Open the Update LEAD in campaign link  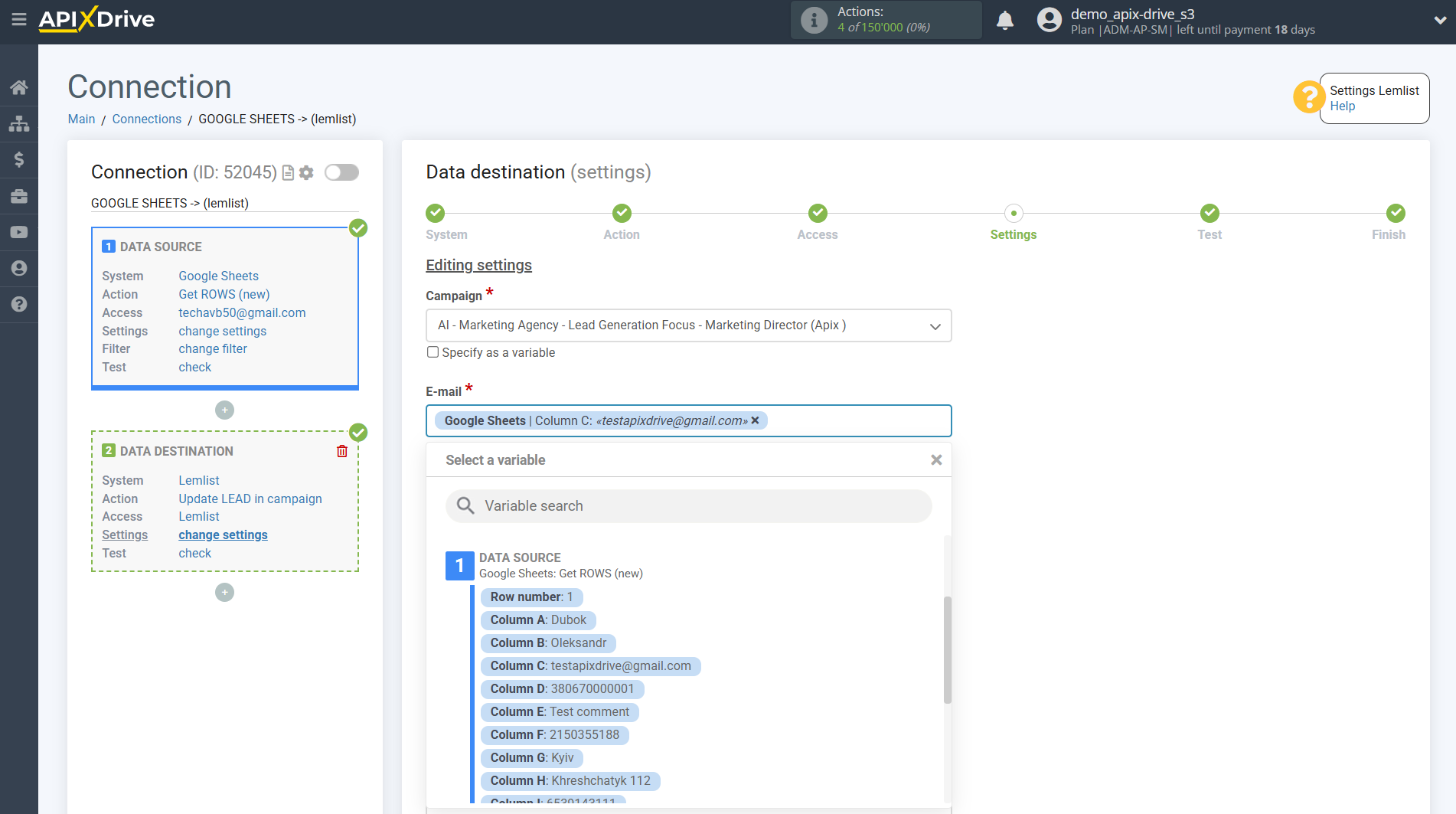(x=250, y=499)
